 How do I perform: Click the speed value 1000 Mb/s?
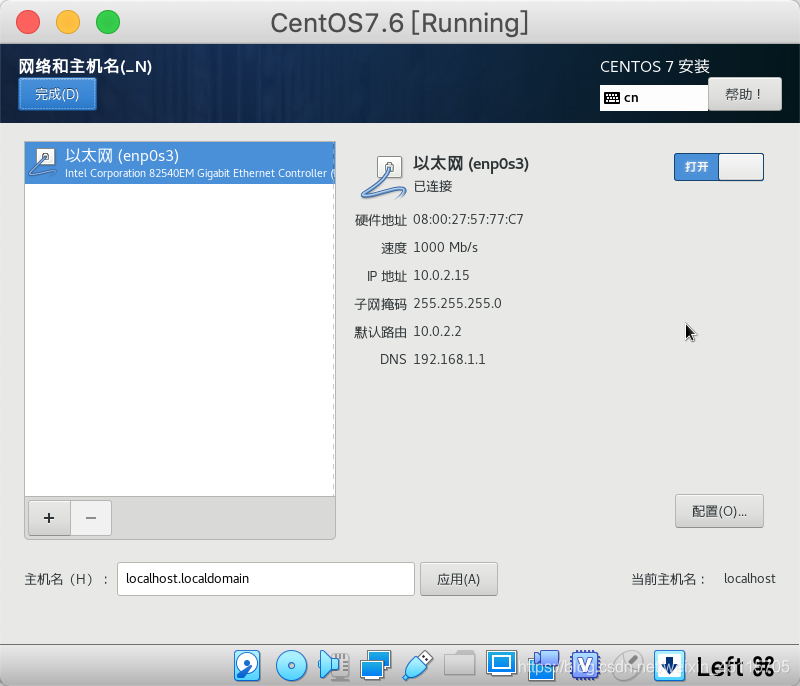click(x=445, y=247)
